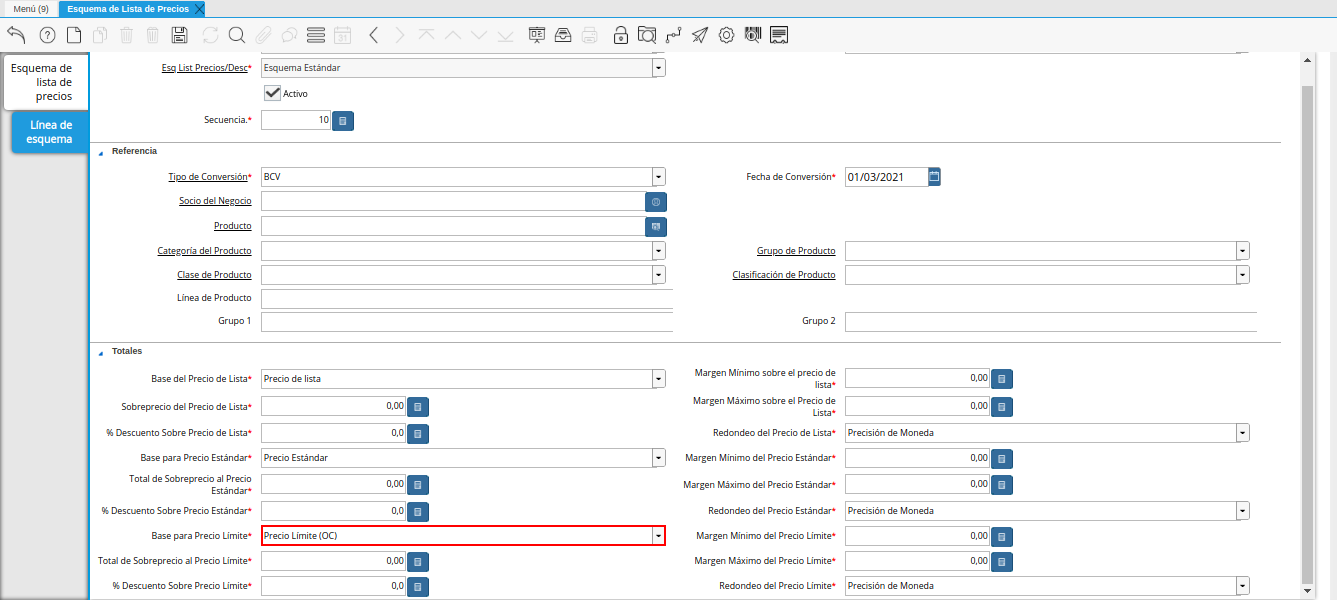
Task: Click the undo back arrow icon
Action: click(16, 35)
